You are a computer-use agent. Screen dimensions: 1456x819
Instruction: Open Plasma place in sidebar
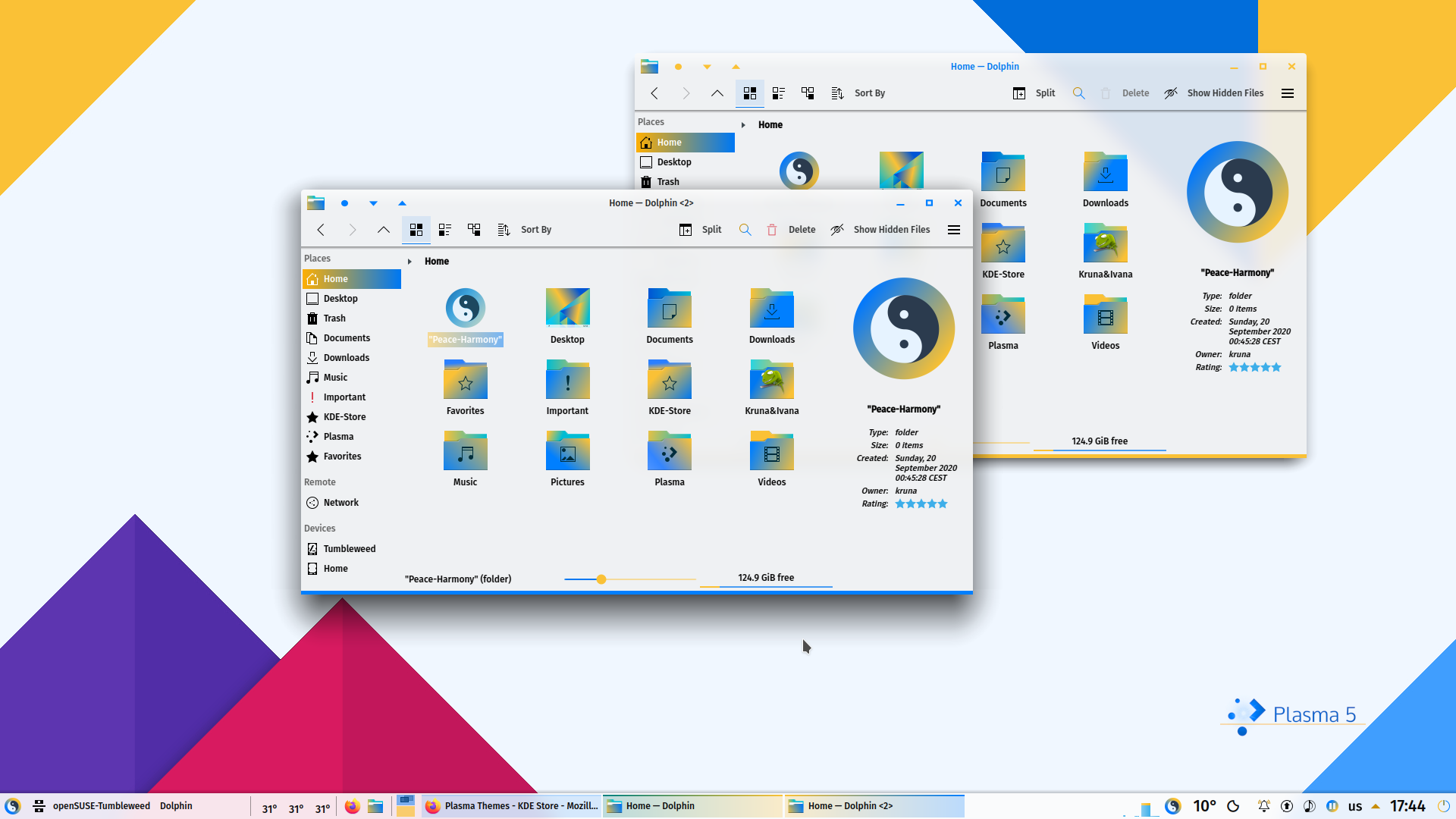tap(352, 437)
